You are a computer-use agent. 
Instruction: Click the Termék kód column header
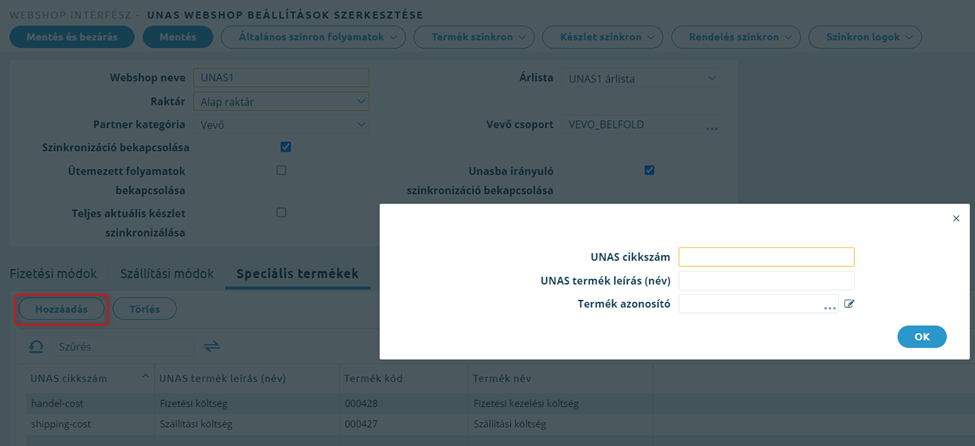tap(404, 378)
